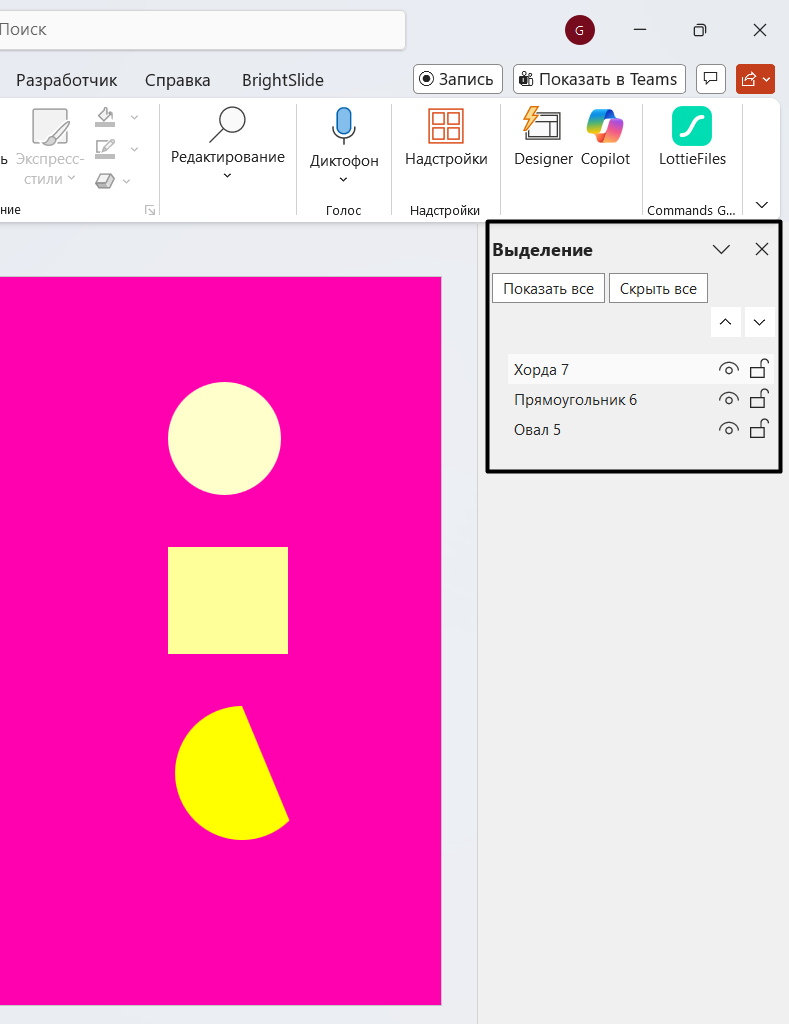
Task: Lock the Овал 5 object
Action: pos(758,428)
